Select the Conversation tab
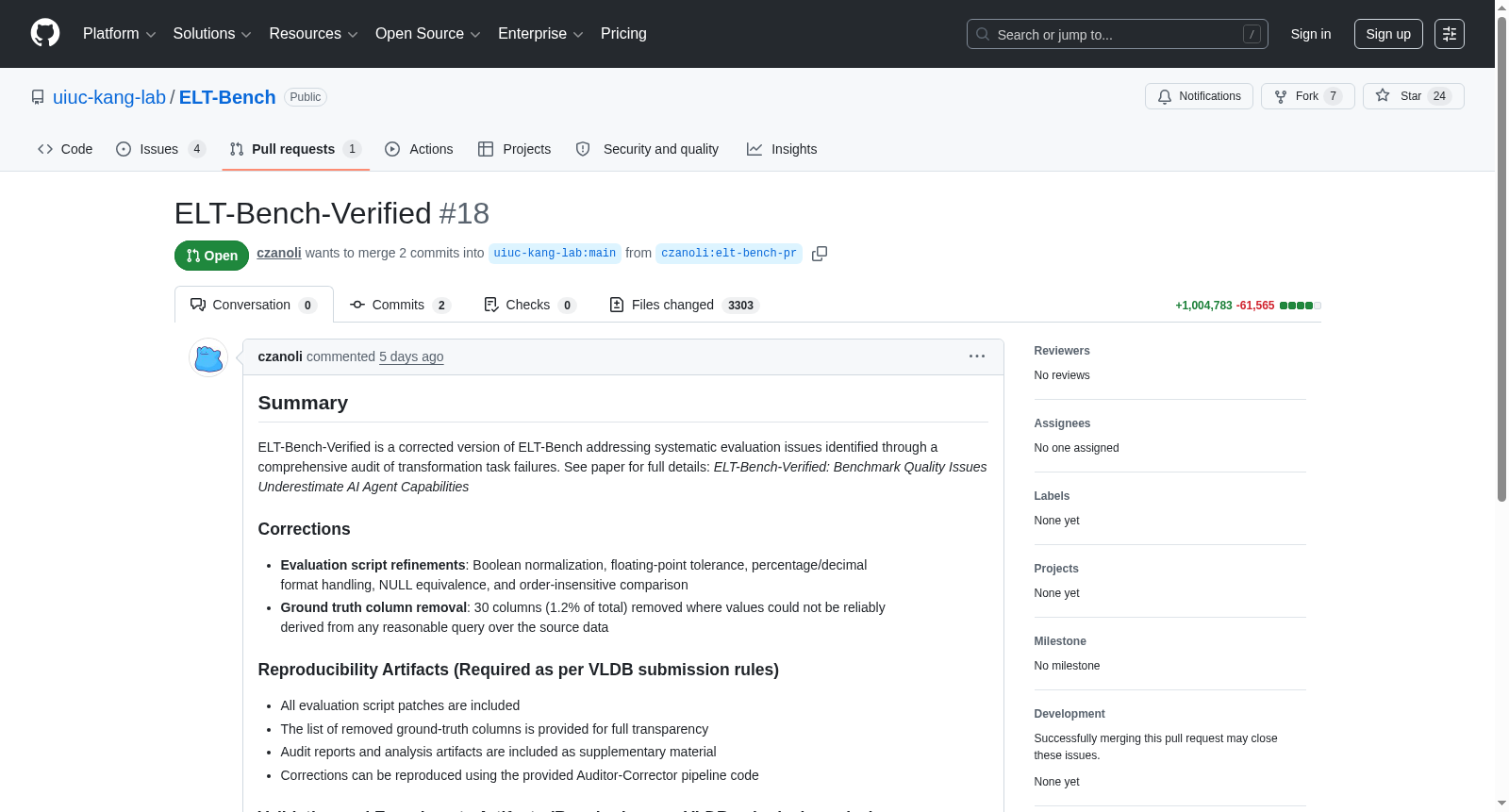 click(x=254, y=305)
